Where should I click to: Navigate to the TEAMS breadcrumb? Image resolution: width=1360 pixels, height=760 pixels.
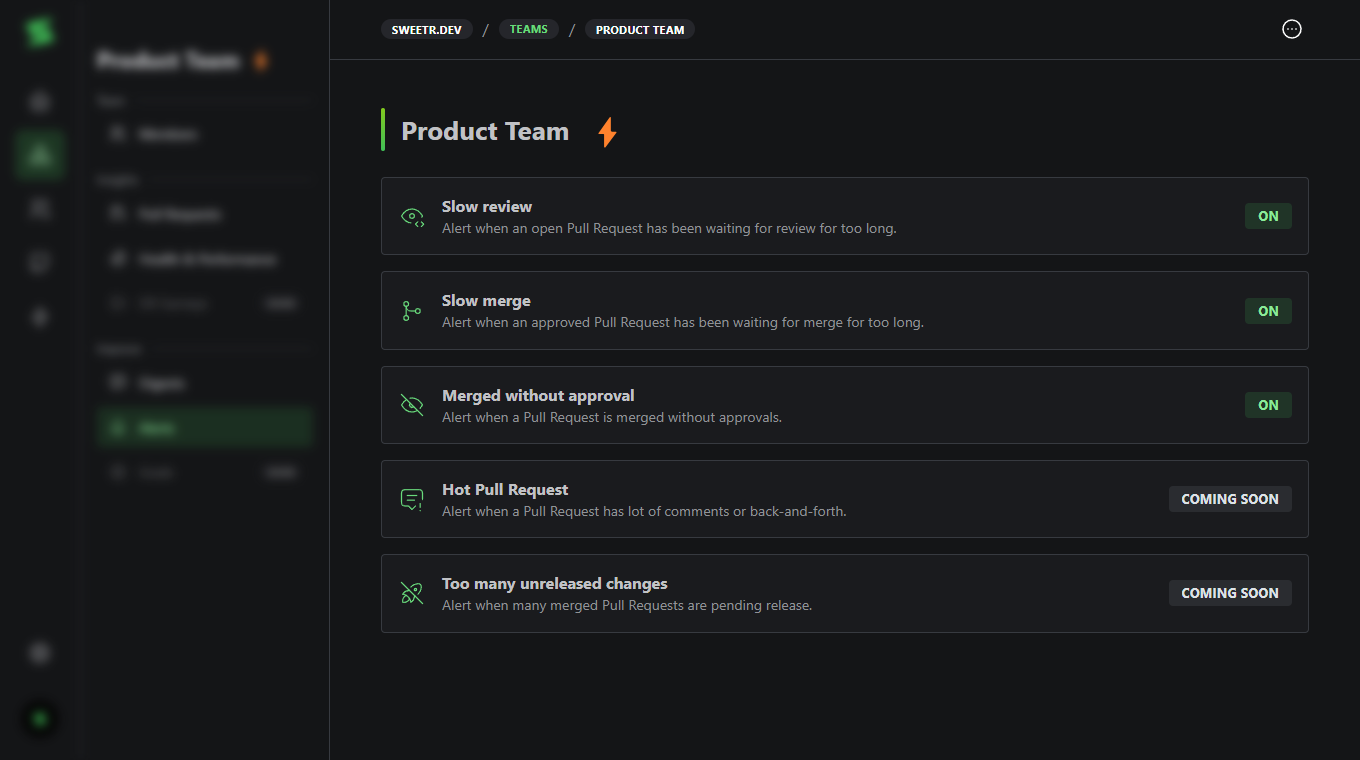coord(528,30)
